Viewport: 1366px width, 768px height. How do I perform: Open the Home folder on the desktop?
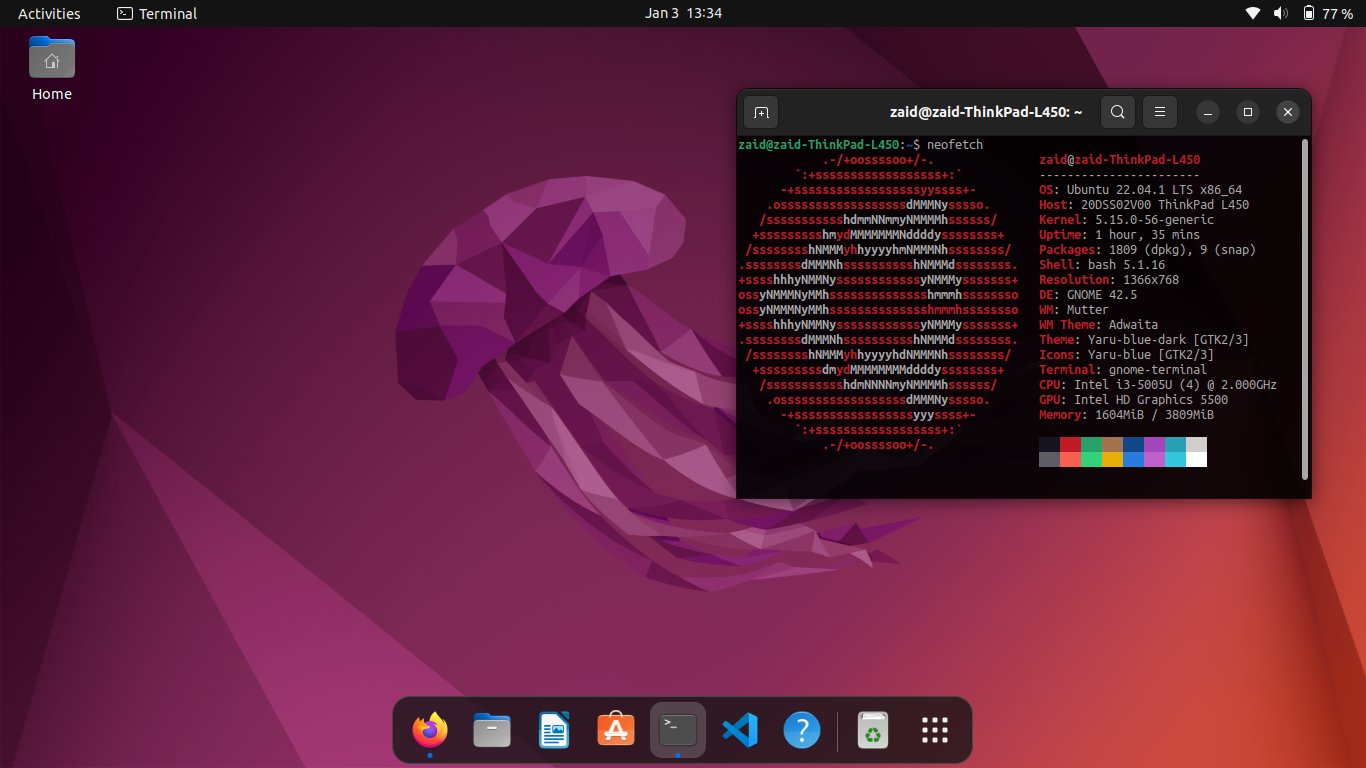click(x=51, y=60)
